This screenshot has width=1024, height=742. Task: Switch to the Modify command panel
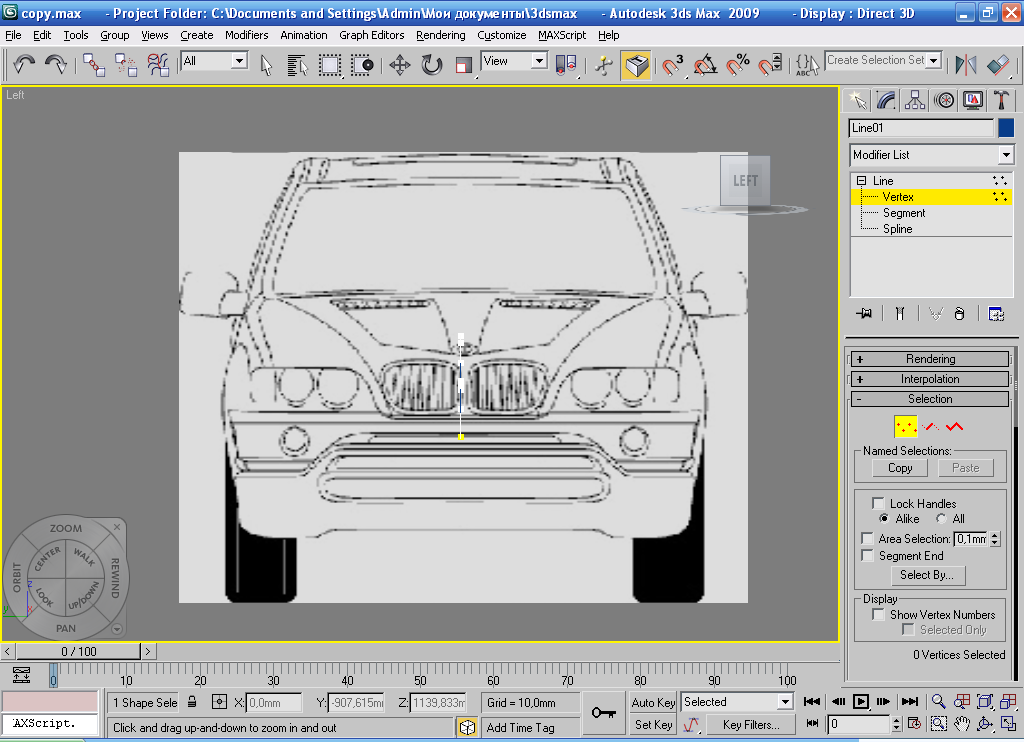coord(886,100)
